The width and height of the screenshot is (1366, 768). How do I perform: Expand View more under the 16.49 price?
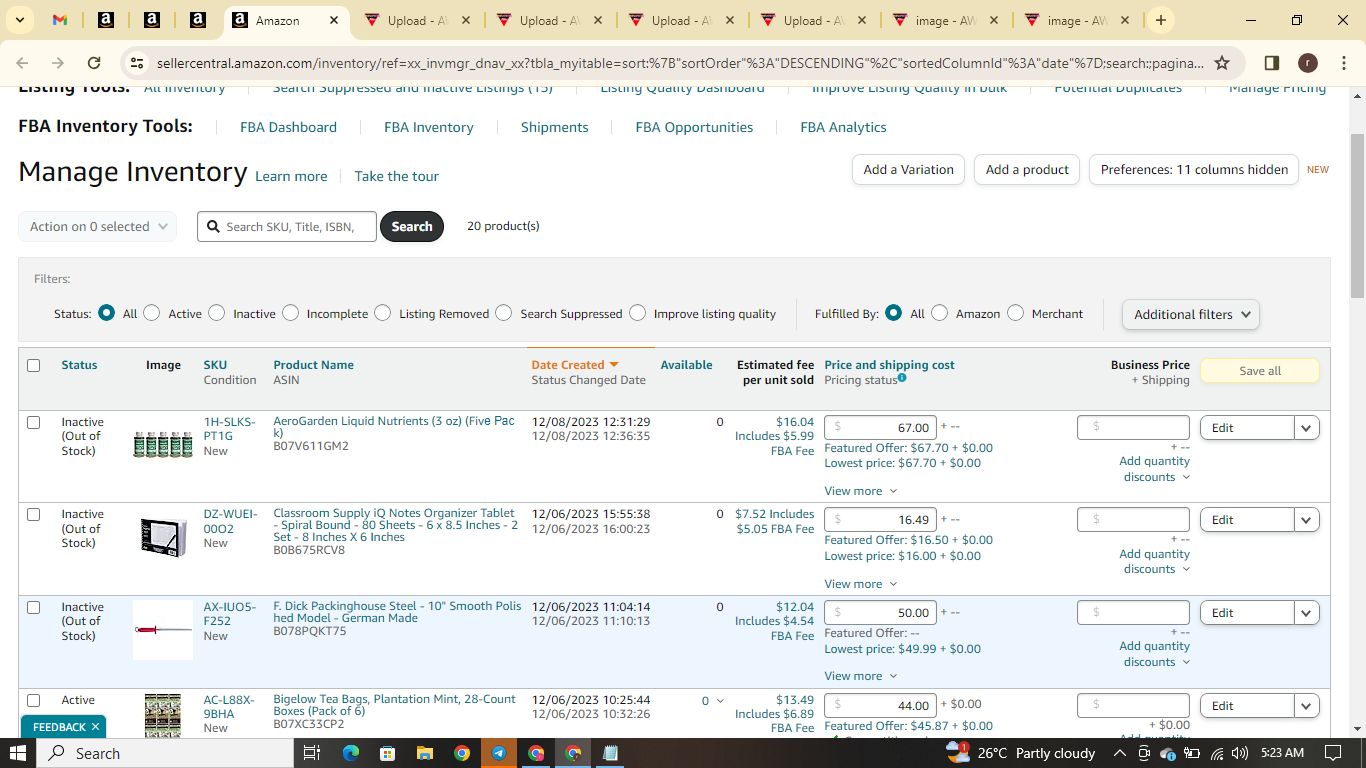(x=861, y=584)
